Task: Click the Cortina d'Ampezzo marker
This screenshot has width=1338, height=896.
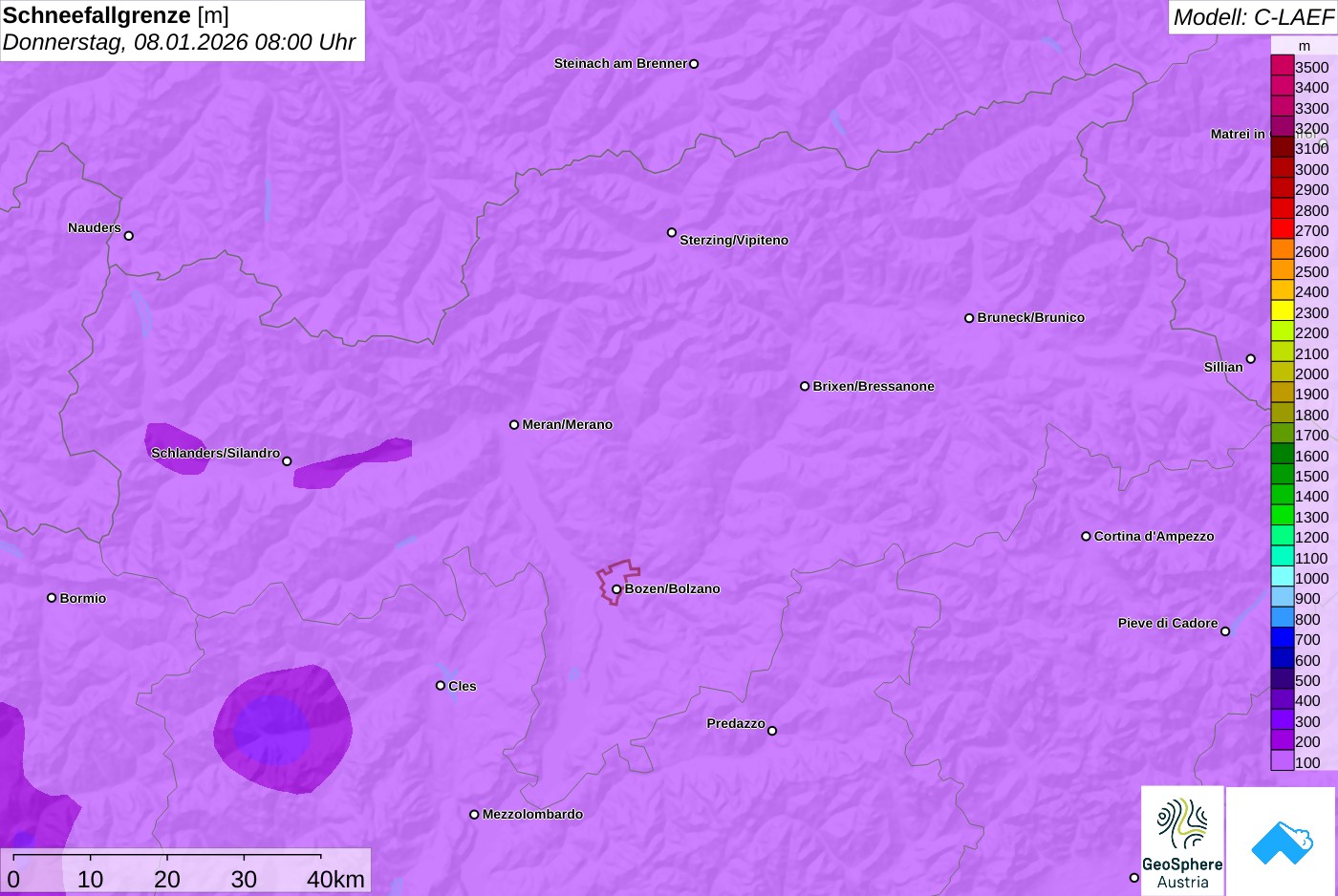Action: [x=1086, y=537]
